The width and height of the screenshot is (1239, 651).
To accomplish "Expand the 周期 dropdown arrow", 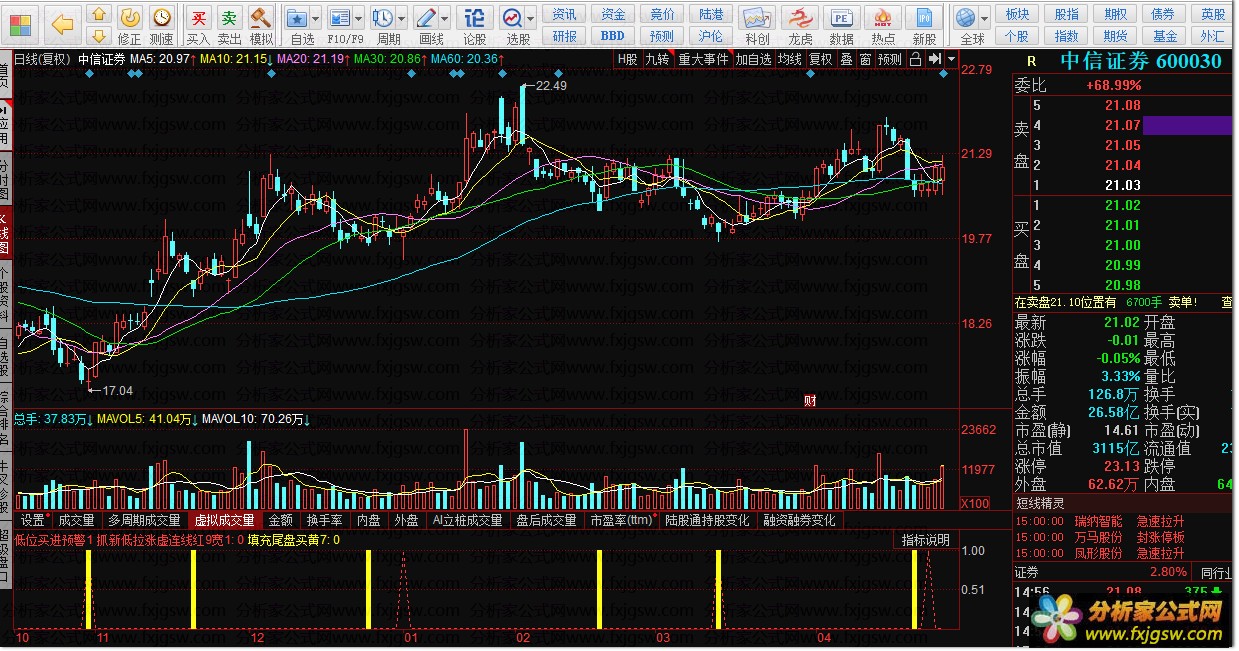I will click(x=401, y=18).
